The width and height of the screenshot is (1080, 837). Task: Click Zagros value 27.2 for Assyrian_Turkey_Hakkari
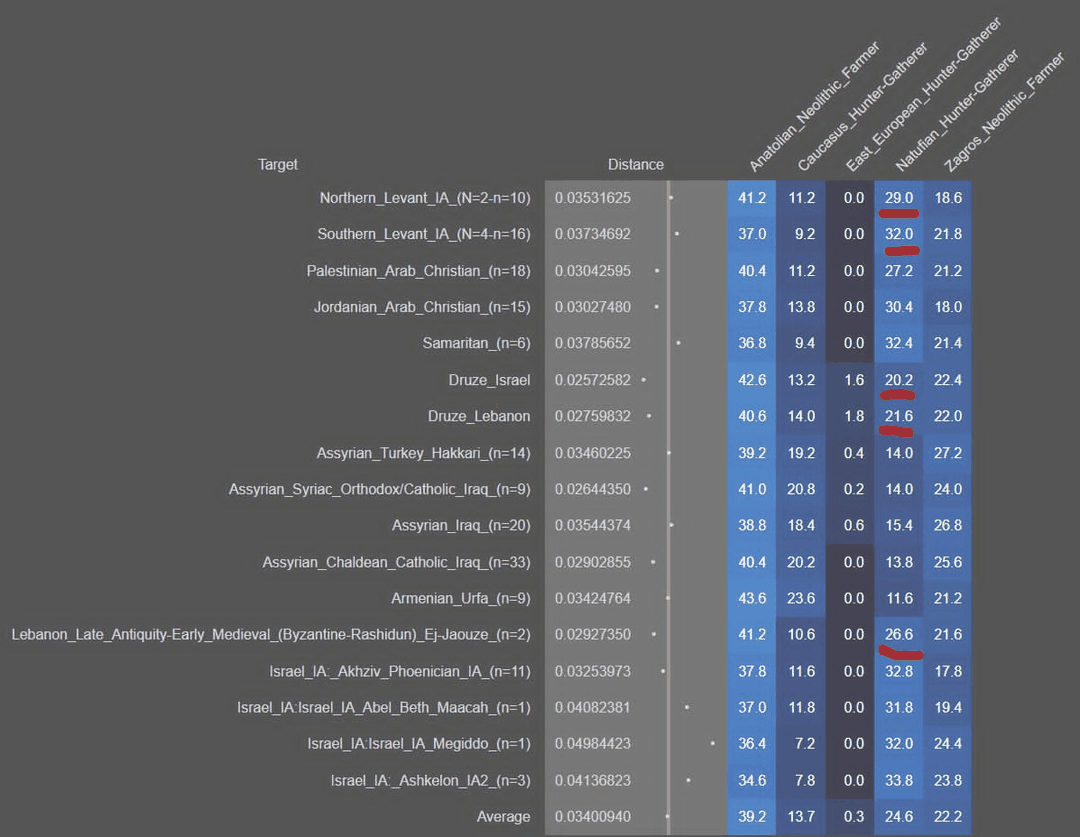(948, 453)
